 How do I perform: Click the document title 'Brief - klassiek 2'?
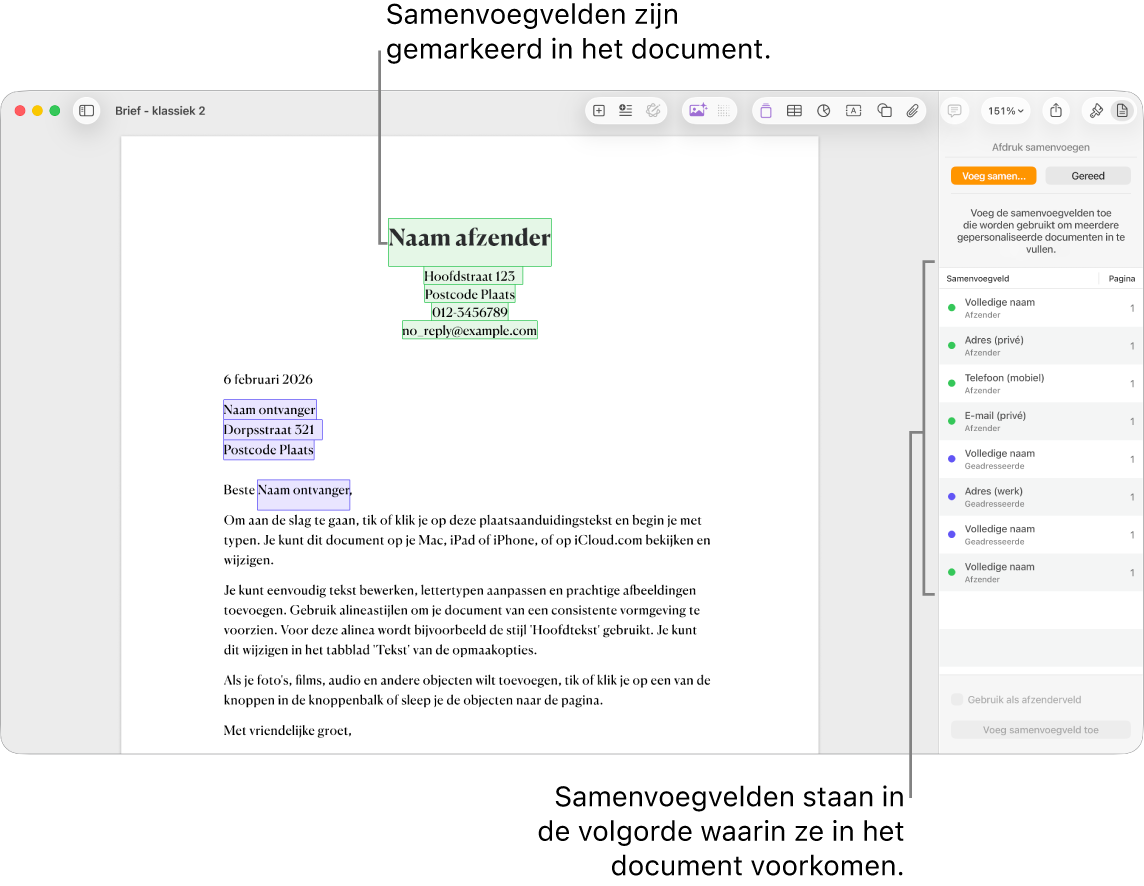[160, 111]
